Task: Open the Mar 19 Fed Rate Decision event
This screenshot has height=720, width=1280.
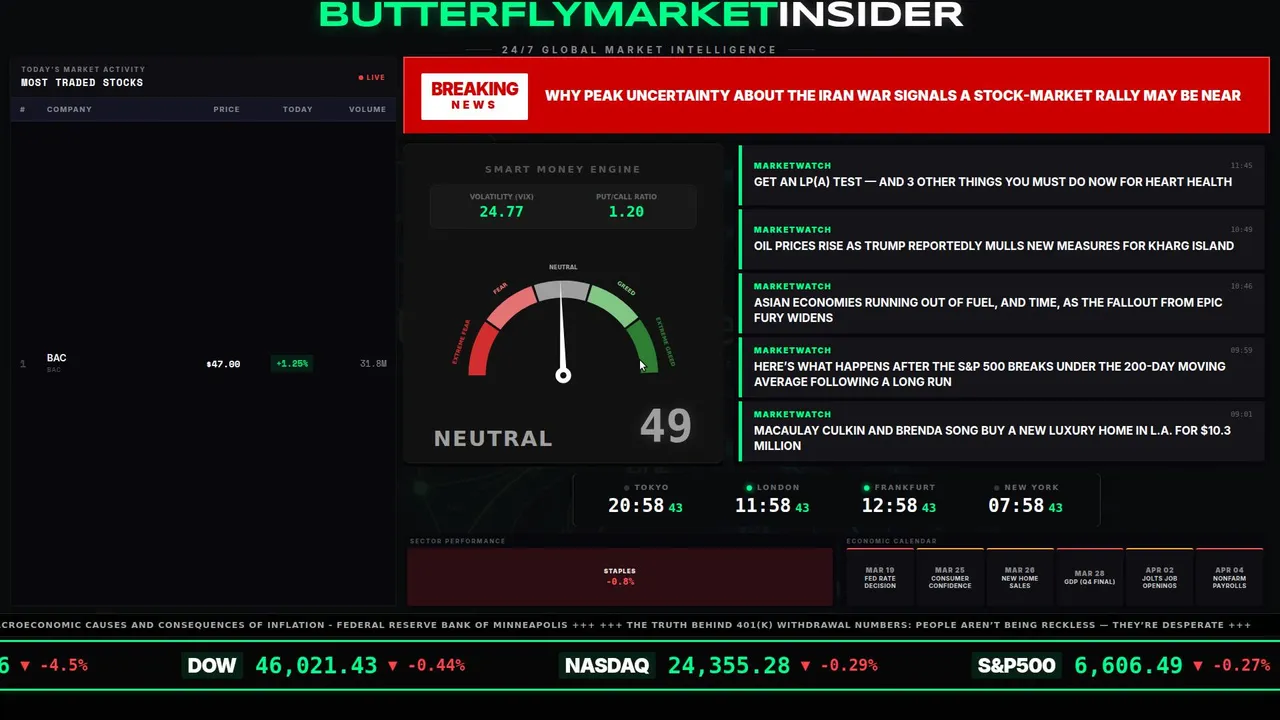Action: click(880, 577)
